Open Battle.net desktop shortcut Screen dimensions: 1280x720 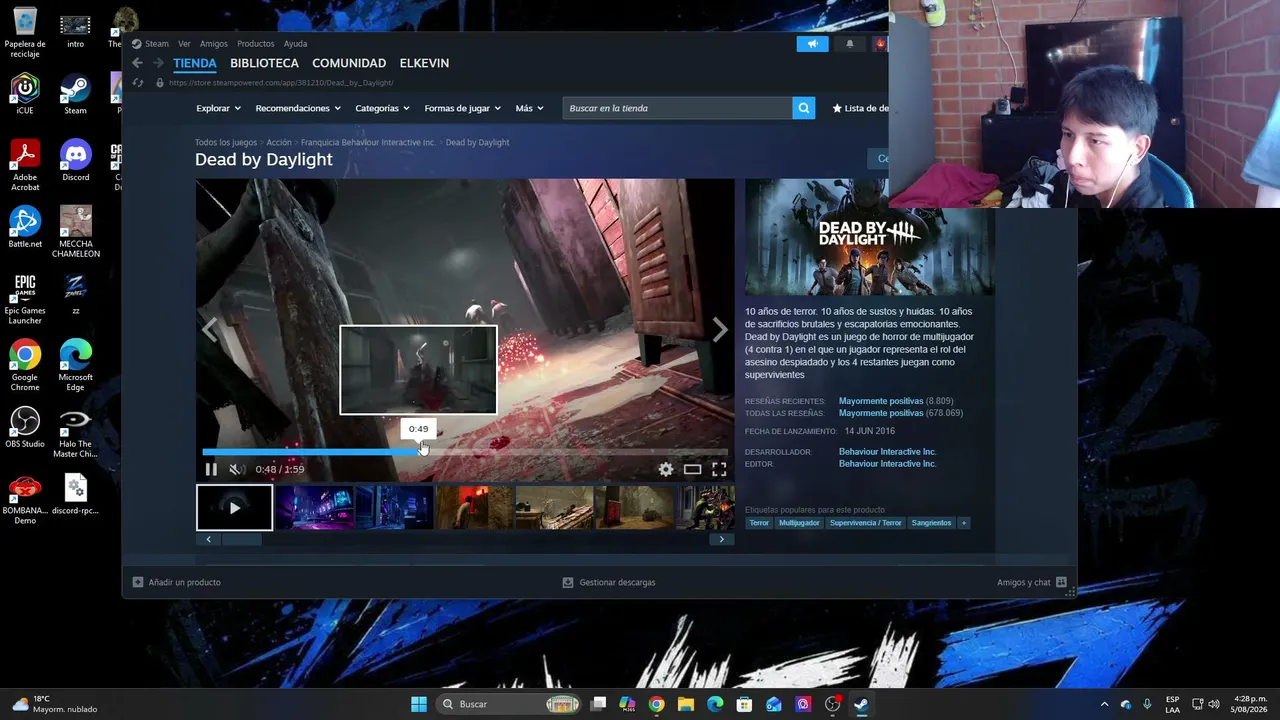pyautogui.click(x=25, y=228)
